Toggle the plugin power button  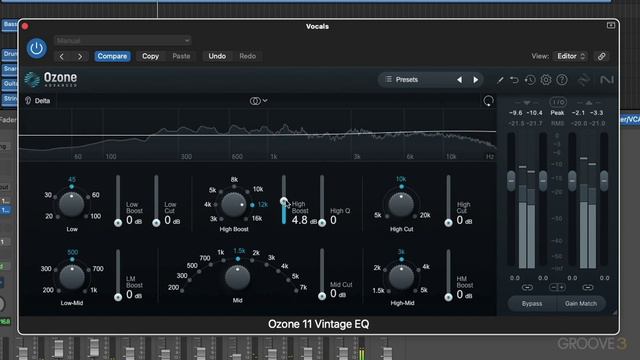click(x=36, y=48)
